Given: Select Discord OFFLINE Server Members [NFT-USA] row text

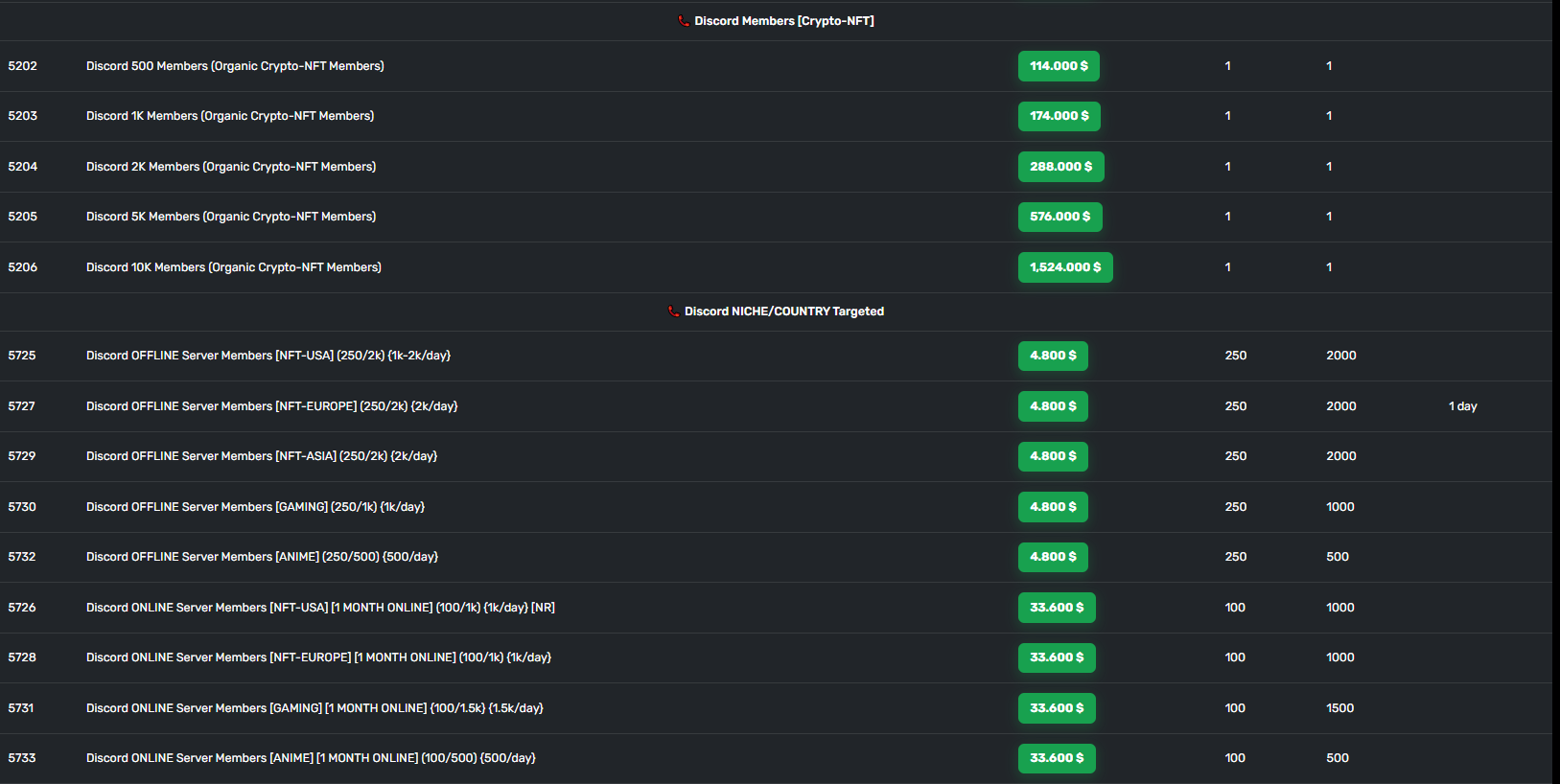Looking at the screenshot, I should click(x=268, y=356).
